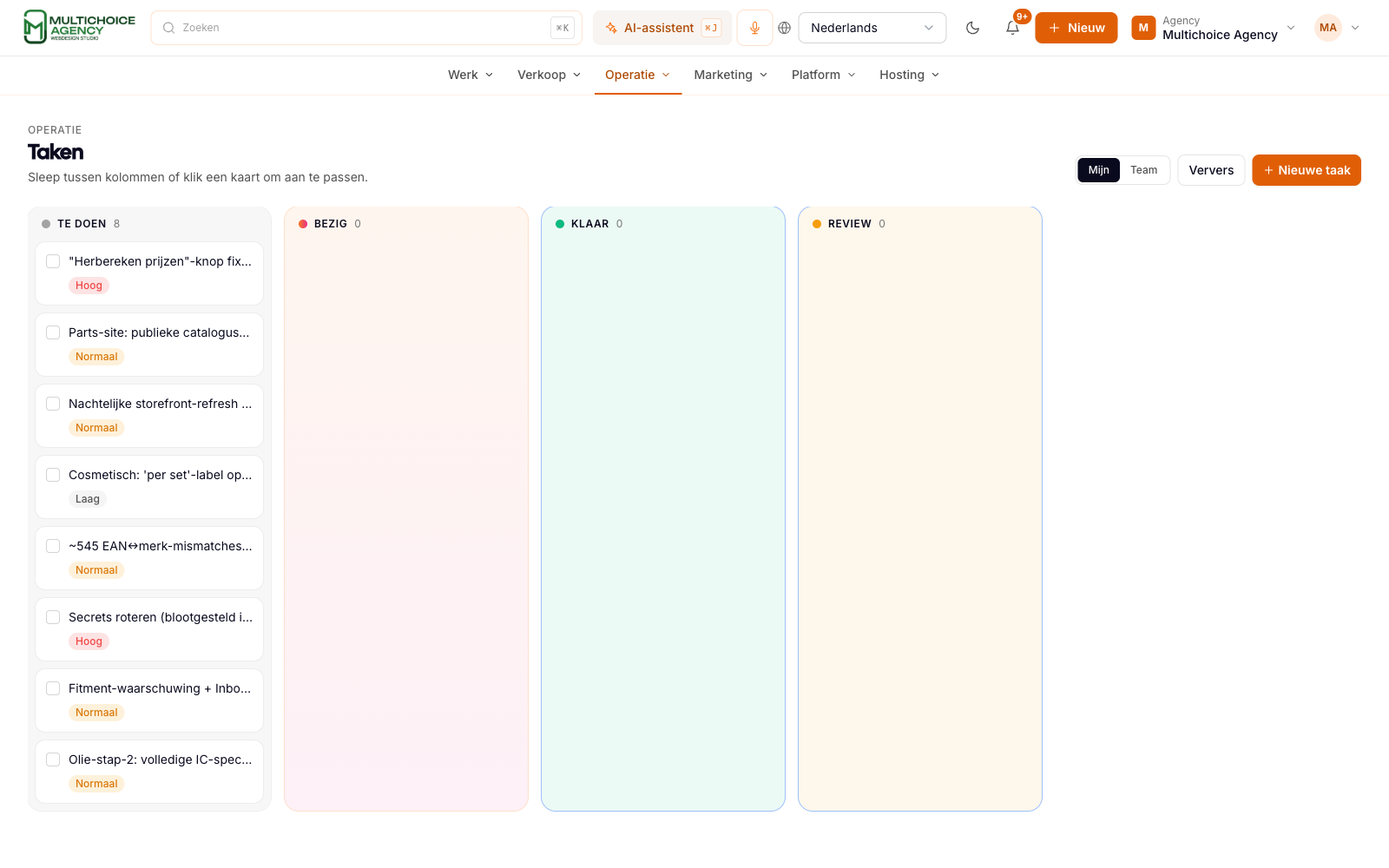This screenshot has height=868, width=1389.
Task: Click the globe language icon
Action: 784,28
